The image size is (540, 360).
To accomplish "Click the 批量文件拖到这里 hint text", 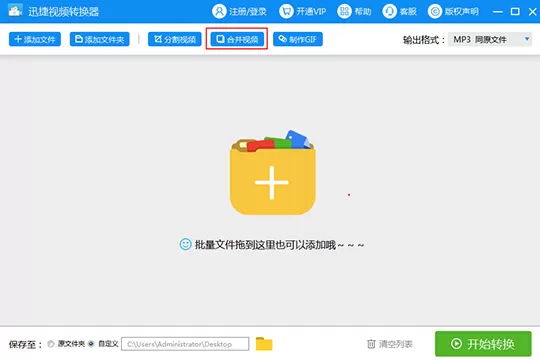I will (279, 245).
